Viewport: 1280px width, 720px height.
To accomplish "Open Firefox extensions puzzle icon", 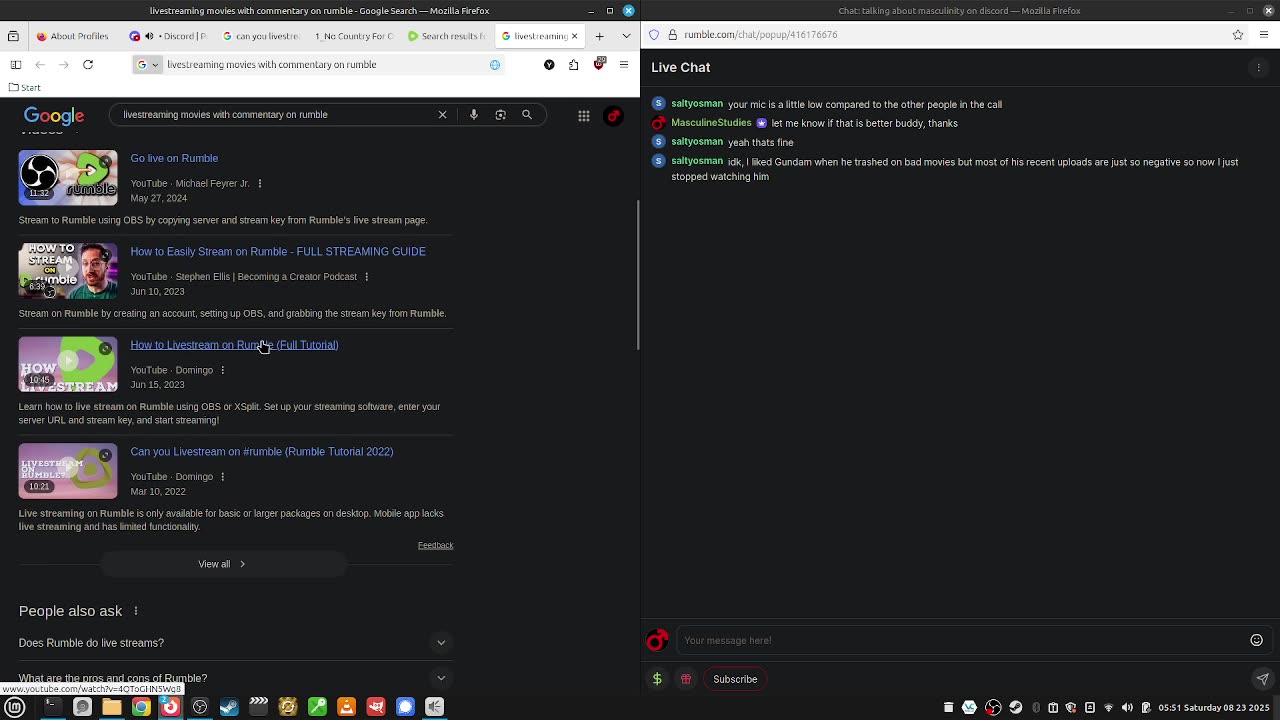I will [x=574, y=65].
